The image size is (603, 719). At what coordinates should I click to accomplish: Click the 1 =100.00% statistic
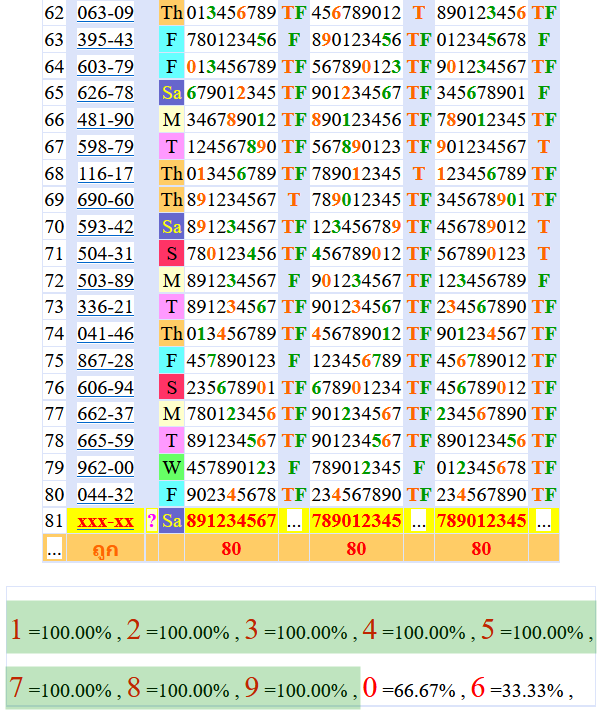61,631
